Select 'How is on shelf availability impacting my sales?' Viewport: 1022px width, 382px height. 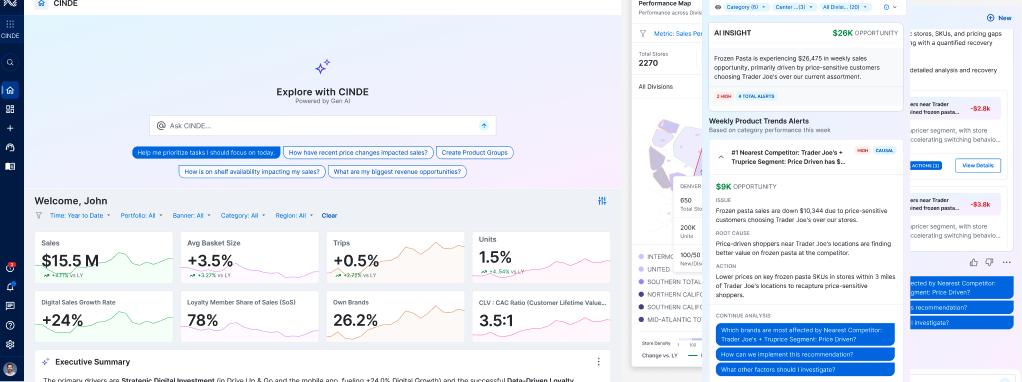coord(252,172)
